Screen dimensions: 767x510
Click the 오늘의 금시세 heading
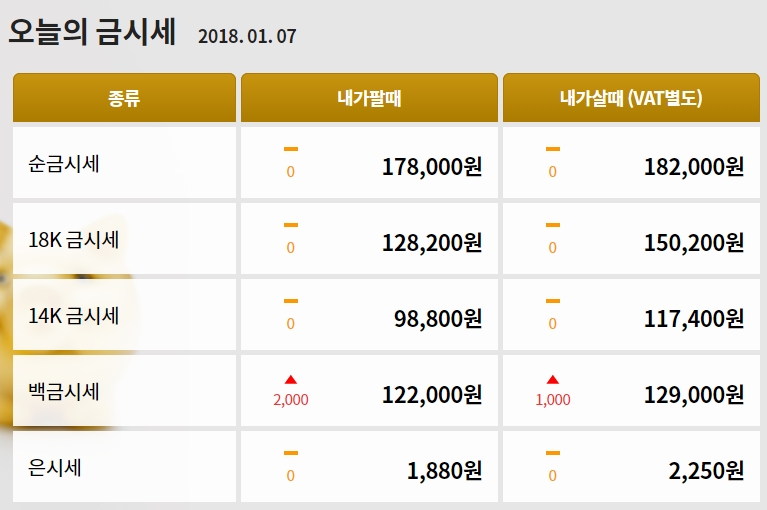(x=92, y=32)
